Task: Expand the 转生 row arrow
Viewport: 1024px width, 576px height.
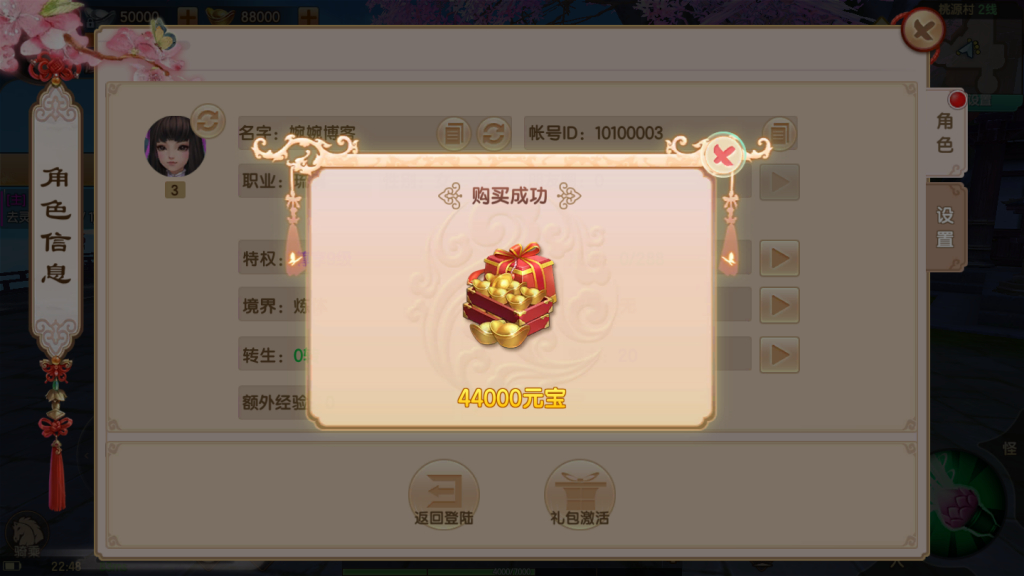Action: 780,355
